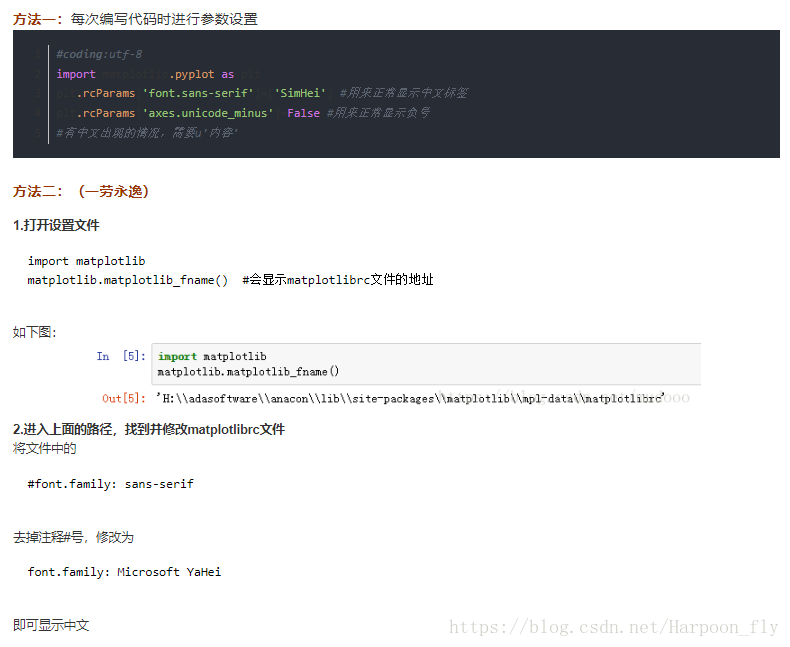
Task: Click the text '即可显示中文'
Action: point(51,625)
